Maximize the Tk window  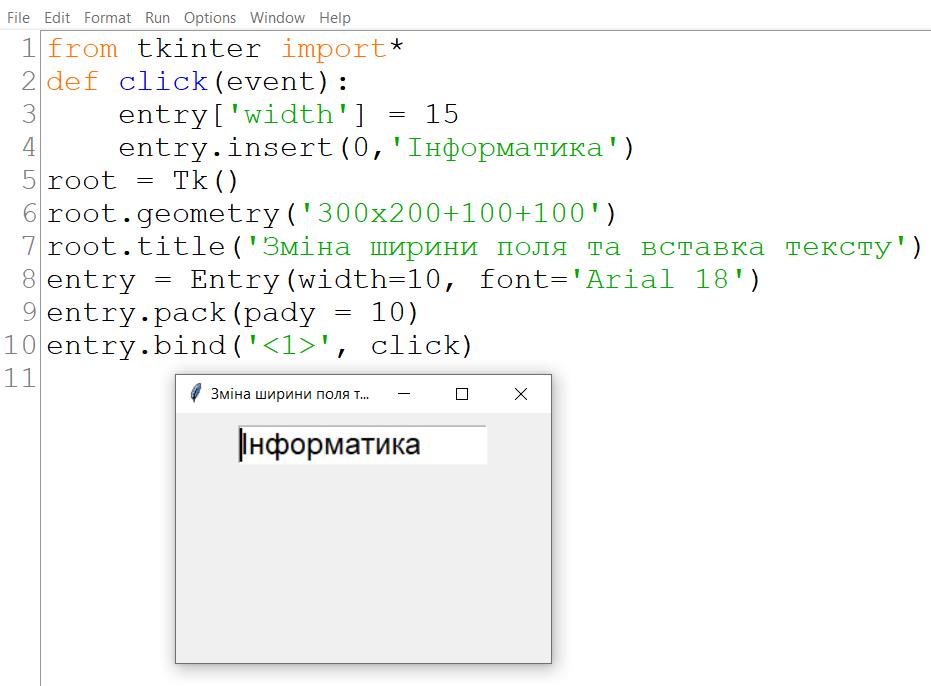[x=462, y=394]
